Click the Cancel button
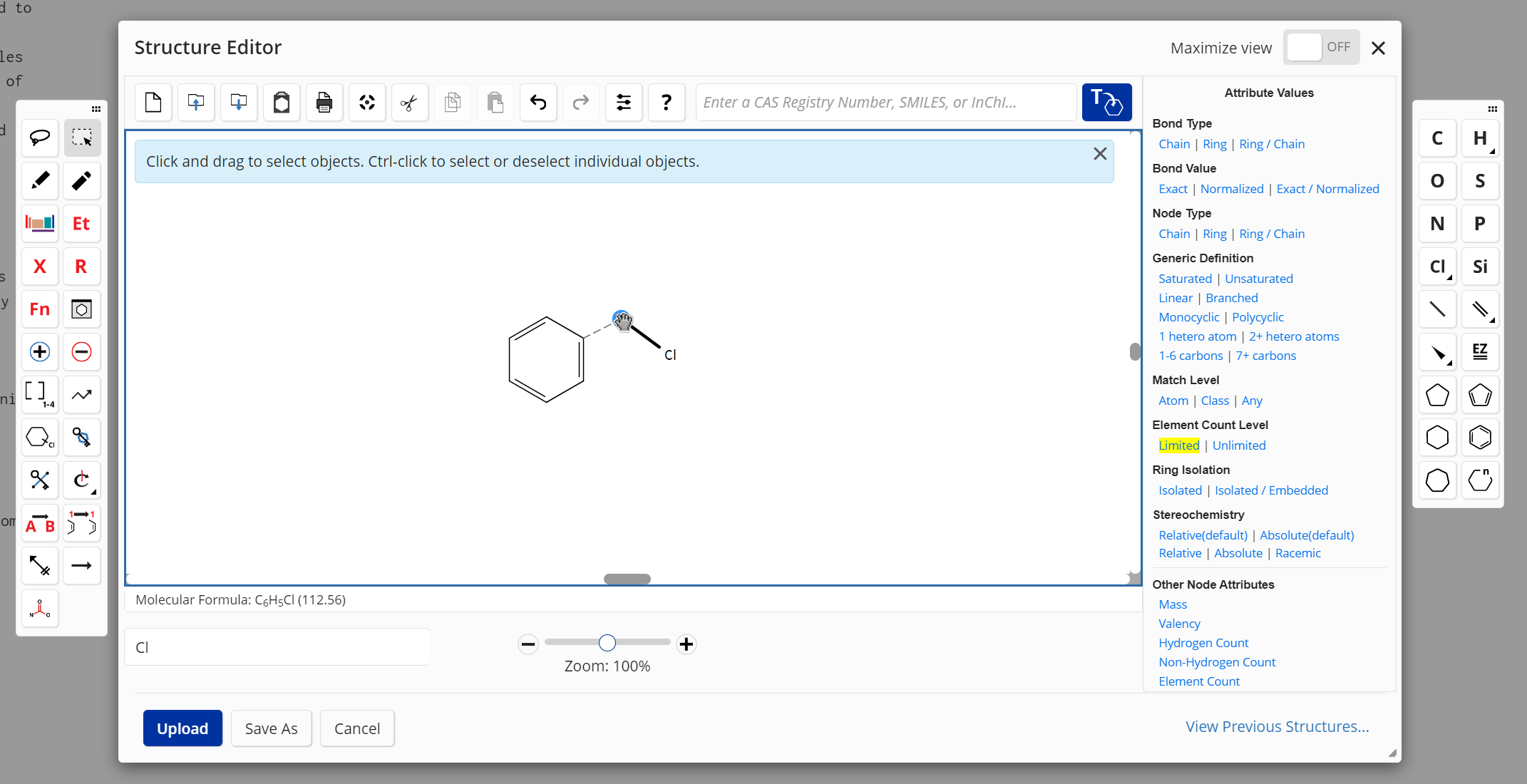The image size is (1527, 784). (x=357, y=728)
